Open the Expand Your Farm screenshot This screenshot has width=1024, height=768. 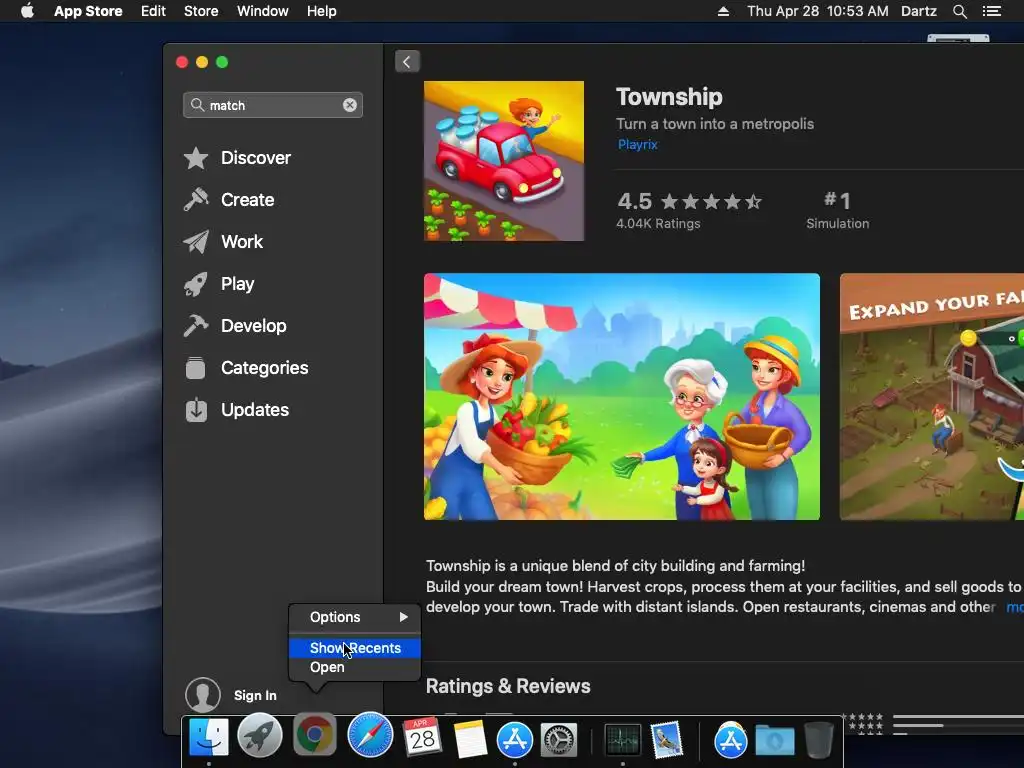pos(932,396)
